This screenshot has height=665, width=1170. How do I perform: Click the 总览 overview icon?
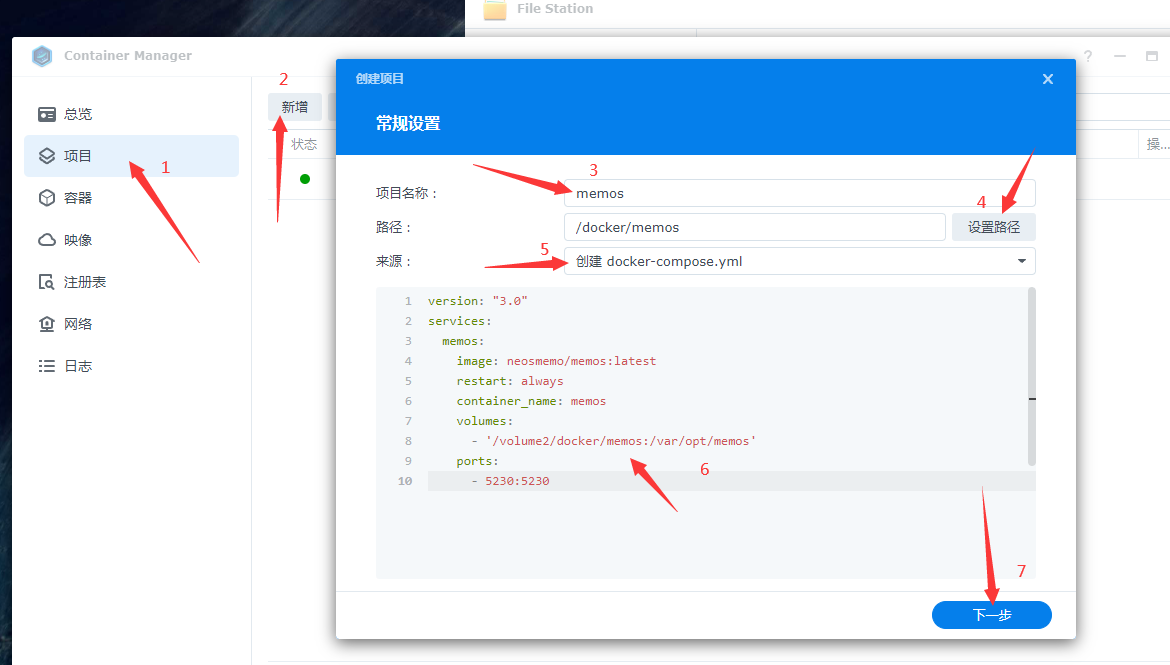pos(47,114)
